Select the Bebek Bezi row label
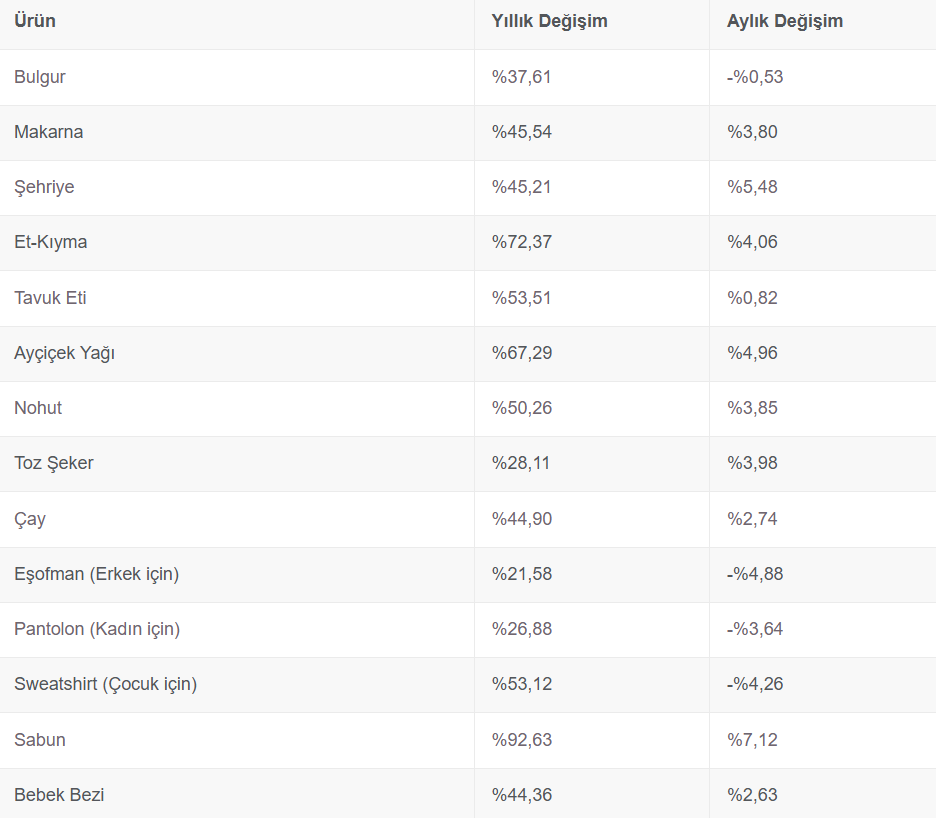The width and height of the screenshot is (936, 818). [x=59, y=795]
